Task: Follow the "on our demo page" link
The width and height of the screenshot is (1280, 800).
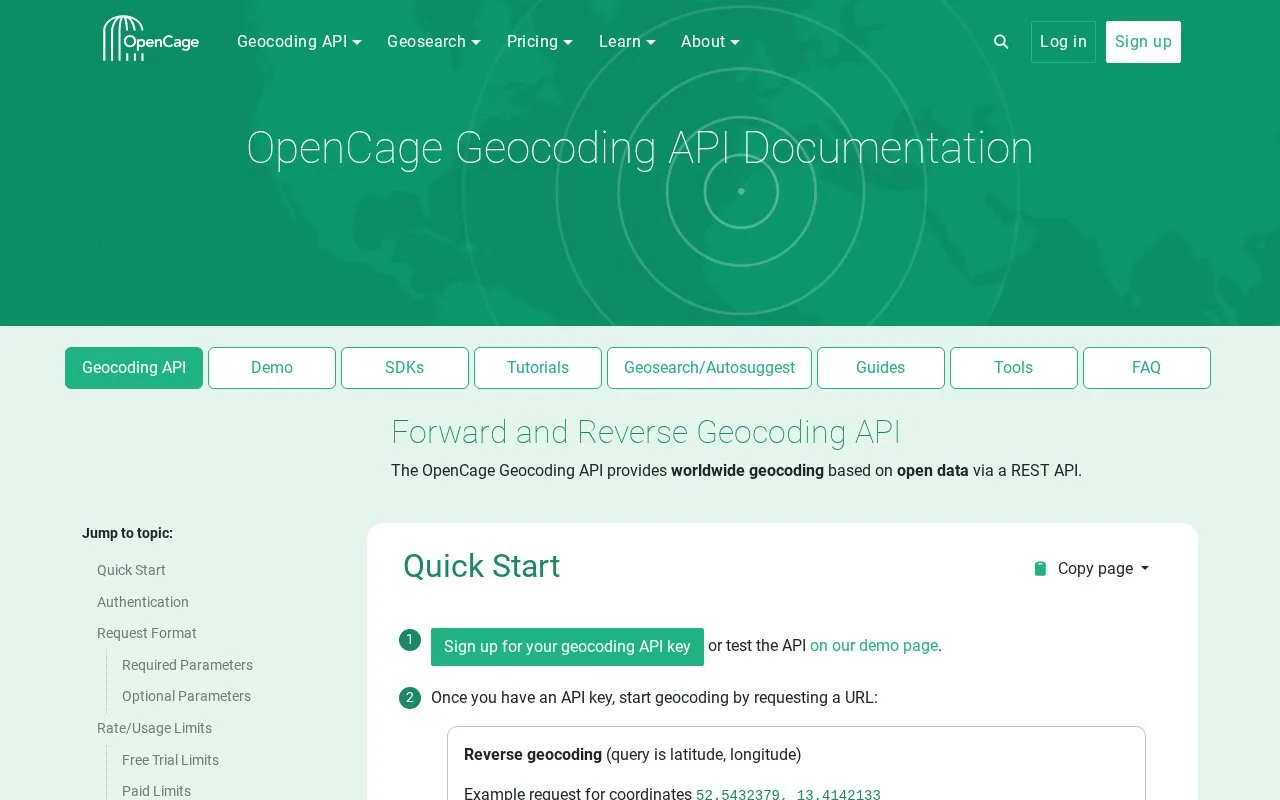Action: point(874,646)
